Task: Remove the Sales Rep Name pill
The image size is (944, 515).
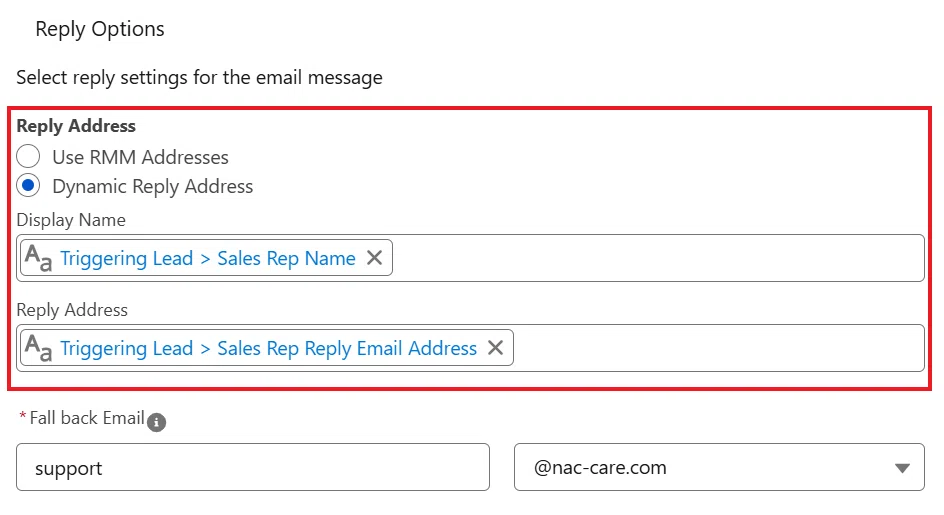Action: coord(374,258)
